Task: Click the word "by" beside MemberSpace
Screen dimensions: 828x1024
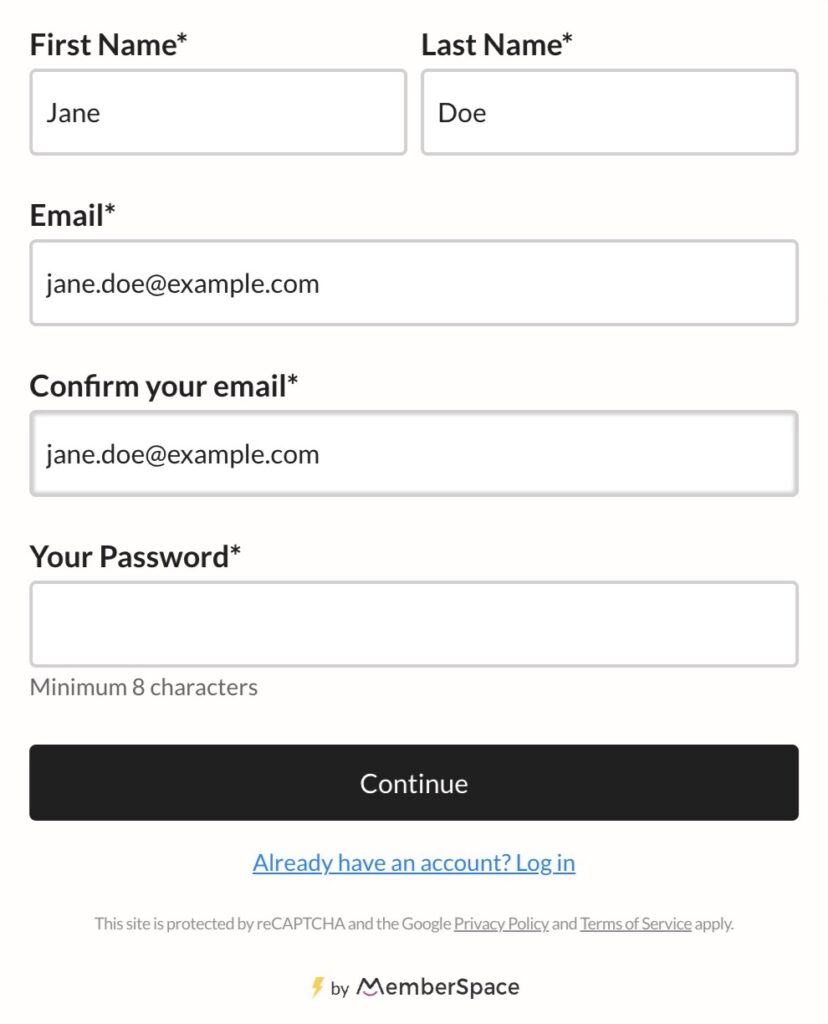Action: click(x=340, y=989)
